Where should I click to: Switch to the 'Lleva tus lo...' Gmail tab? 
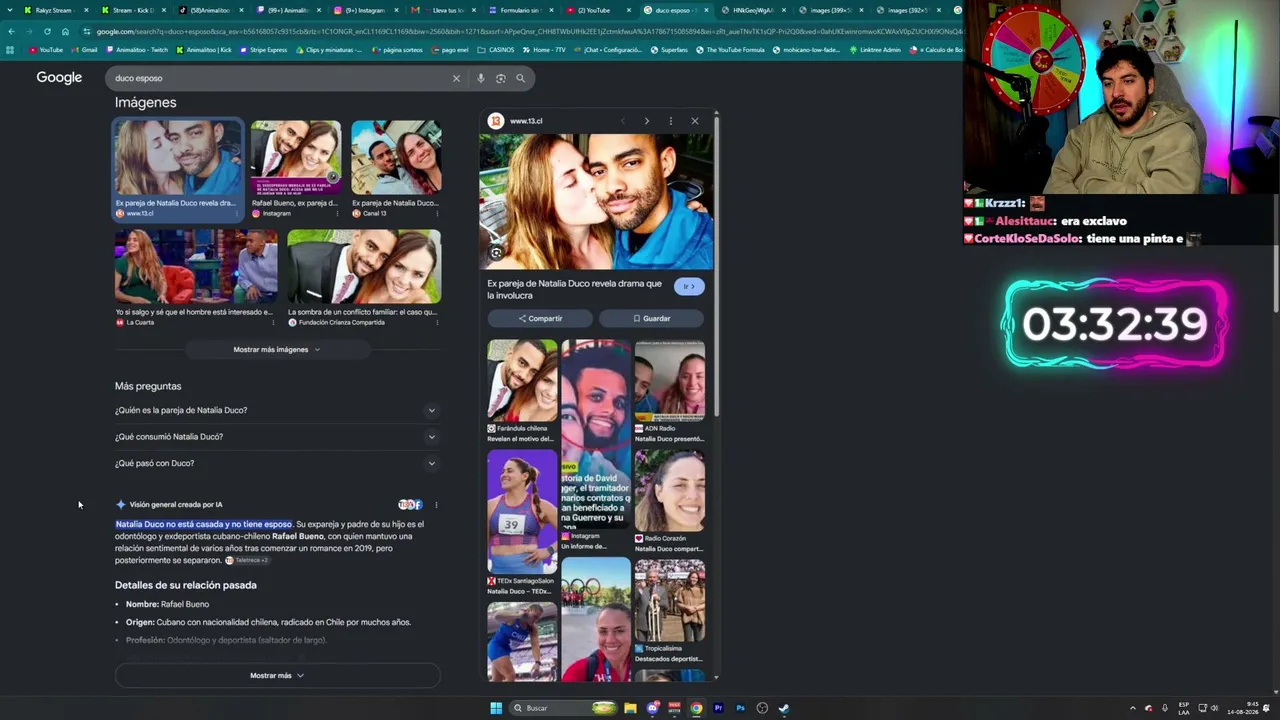click(x=441, y=10)
